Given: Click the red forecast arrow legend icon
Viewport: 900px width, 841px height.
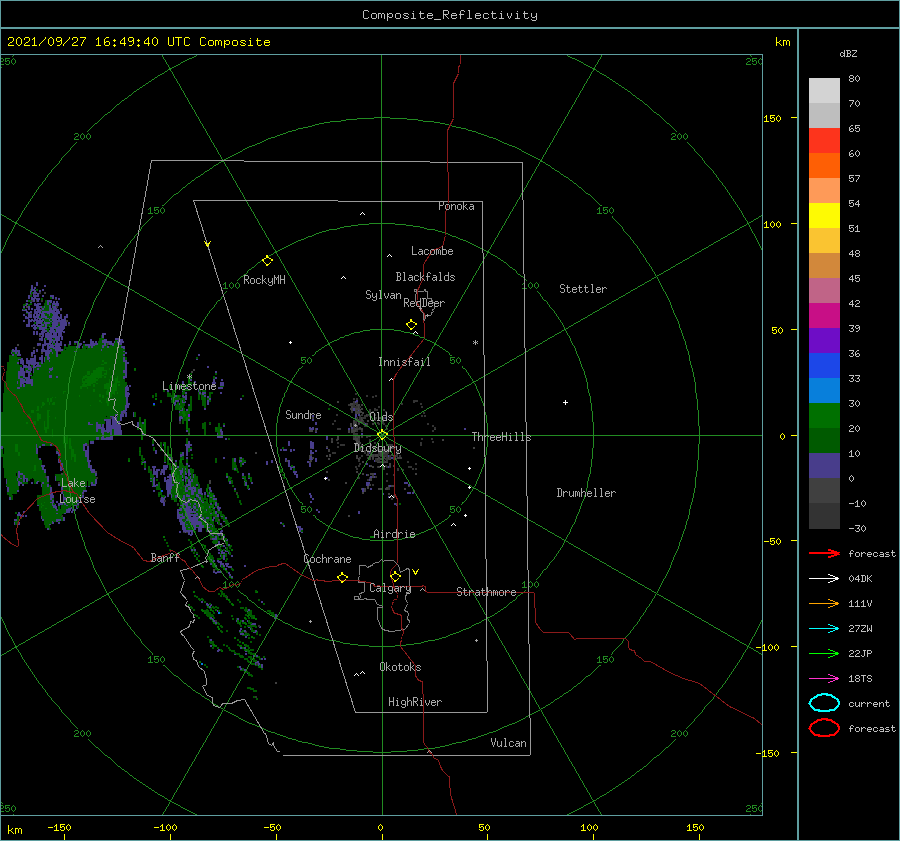Looking at the screenshot, I should click(824, 553).
